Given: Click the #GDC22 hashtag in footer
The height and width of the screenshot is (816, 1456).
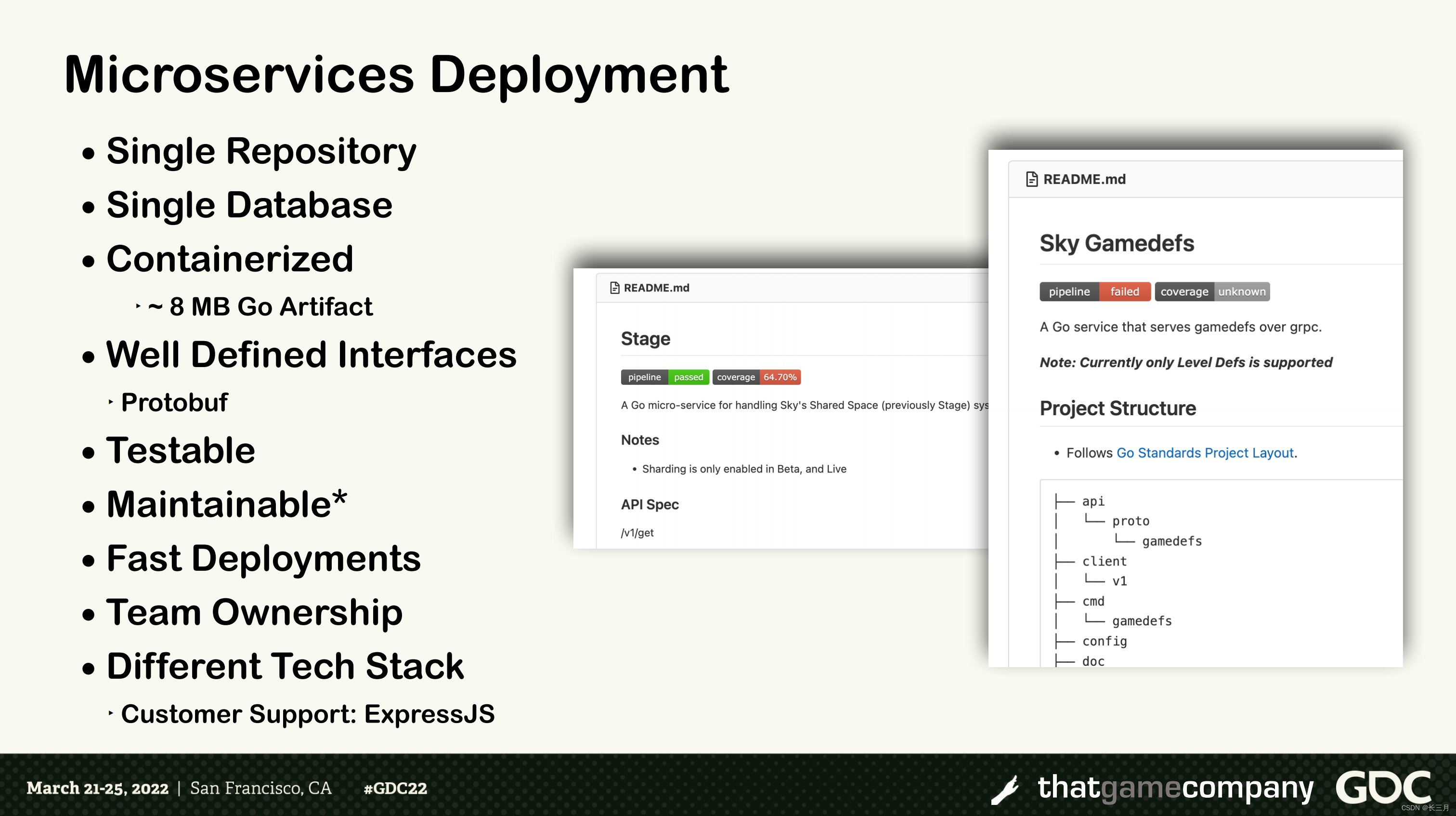Looking at the screenshot, I should tap(395, 788).
